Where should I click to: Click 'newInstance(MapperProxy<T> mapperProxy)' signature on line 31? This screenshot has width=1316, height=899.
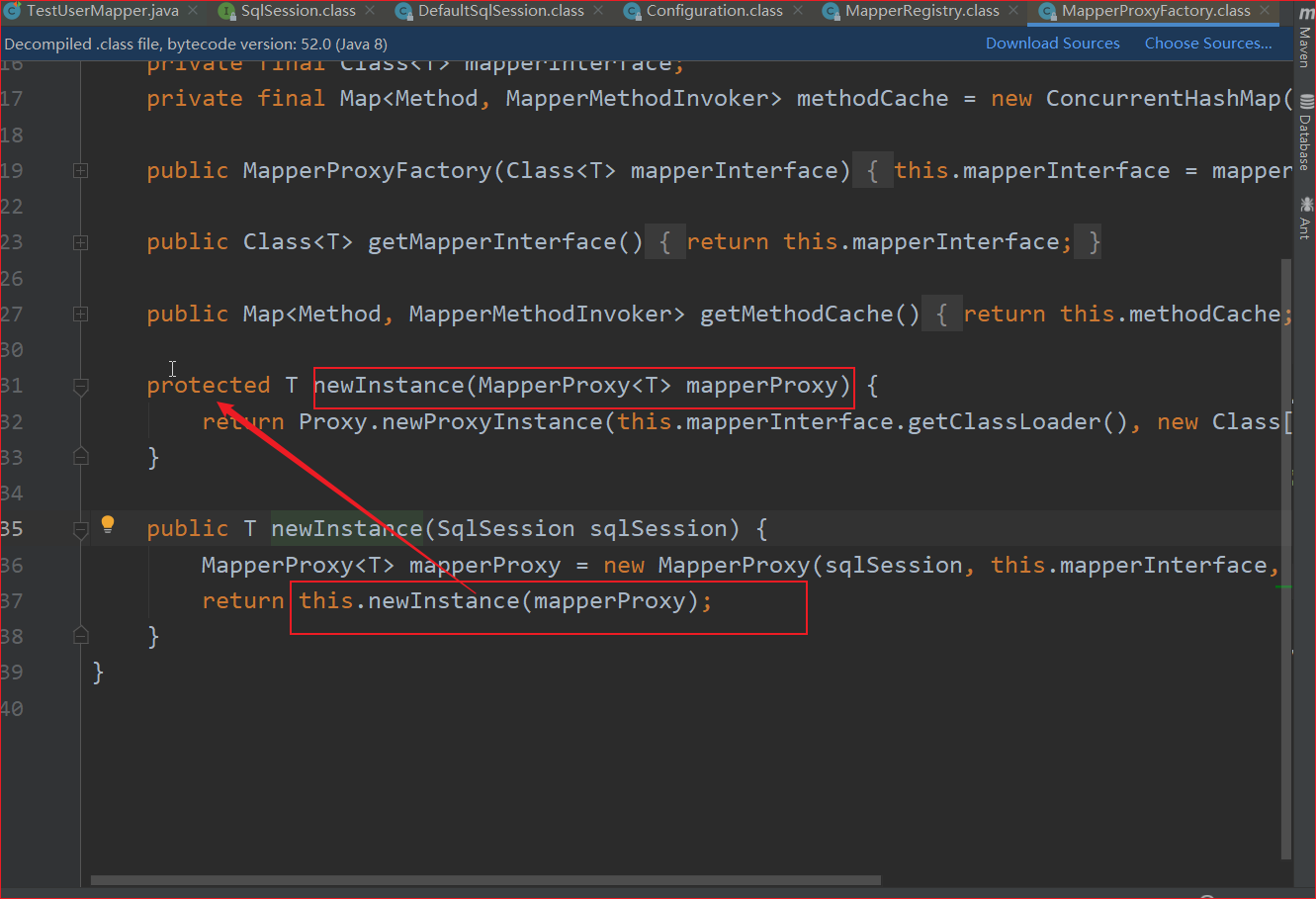tap(582, 386)
